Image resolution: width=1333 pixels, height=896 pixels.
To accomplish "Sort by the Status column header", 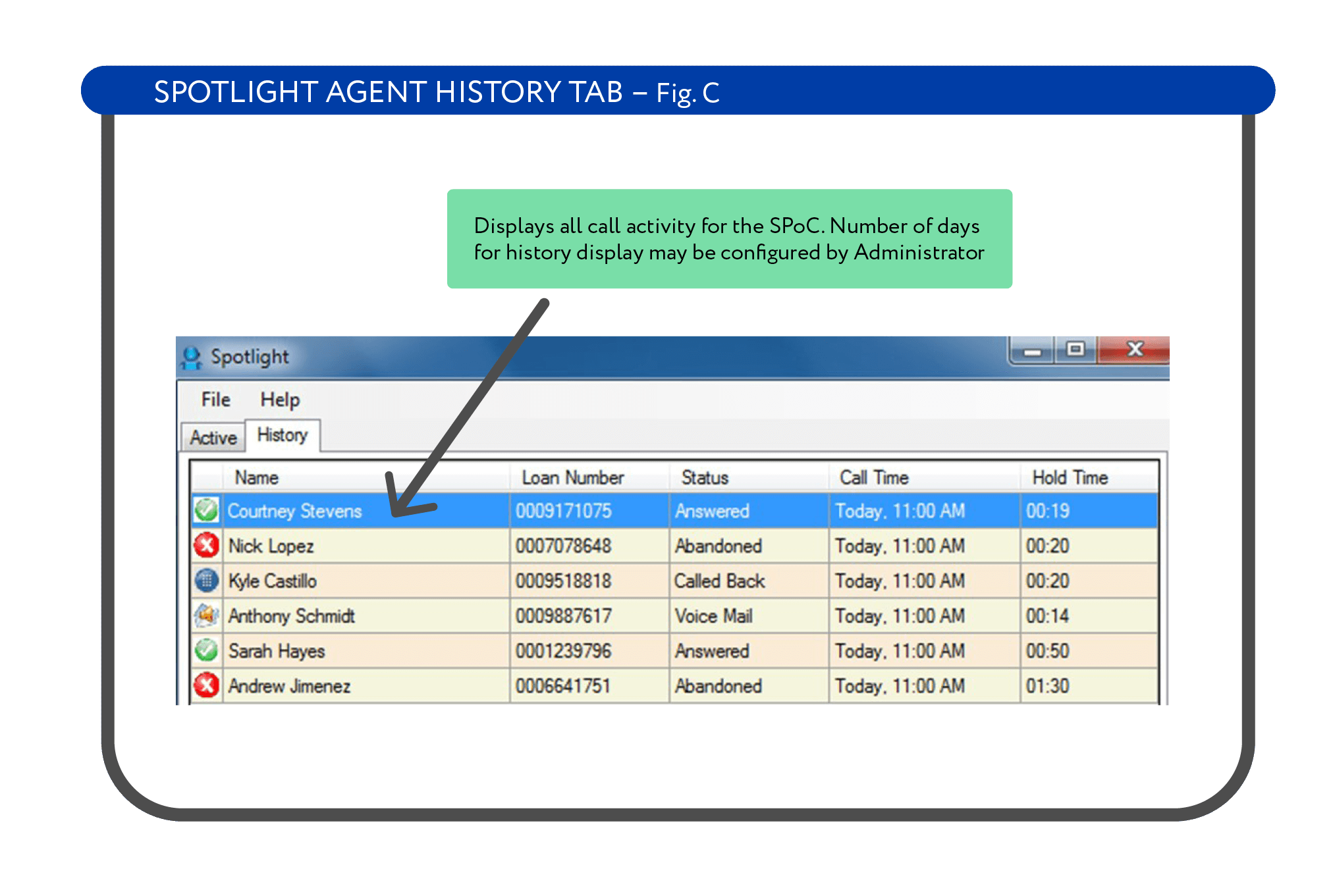I will pos(749,477).
